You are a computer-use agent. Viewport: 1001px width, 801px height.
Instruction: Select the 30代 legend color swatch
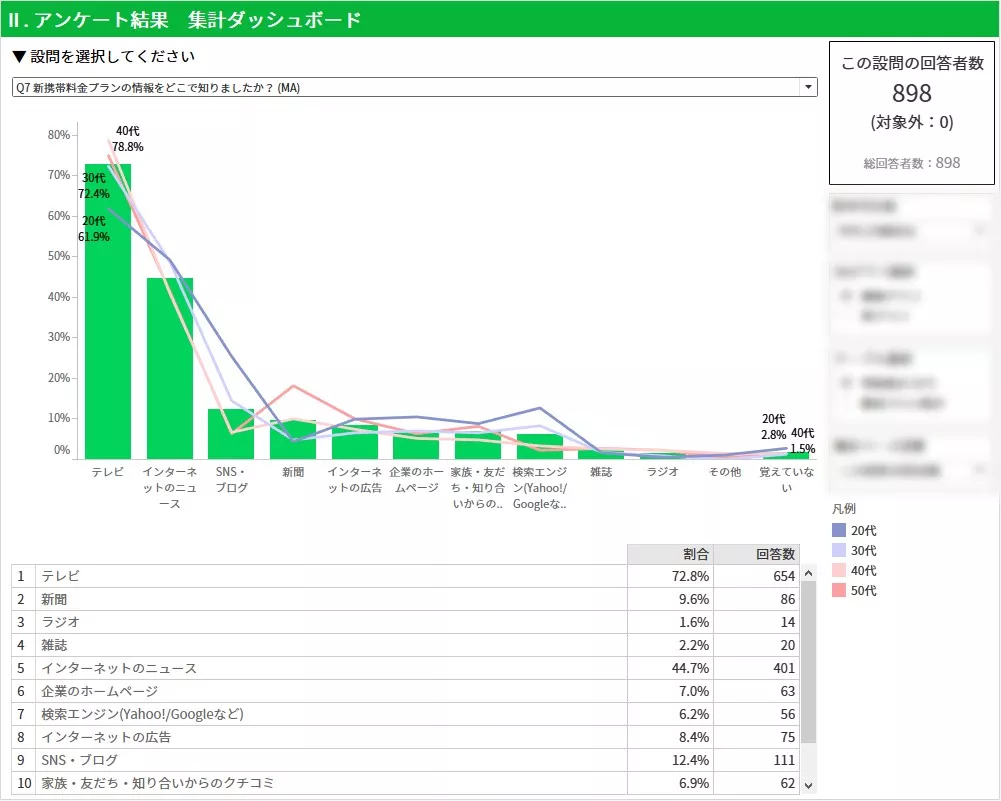tap(838, 551)
